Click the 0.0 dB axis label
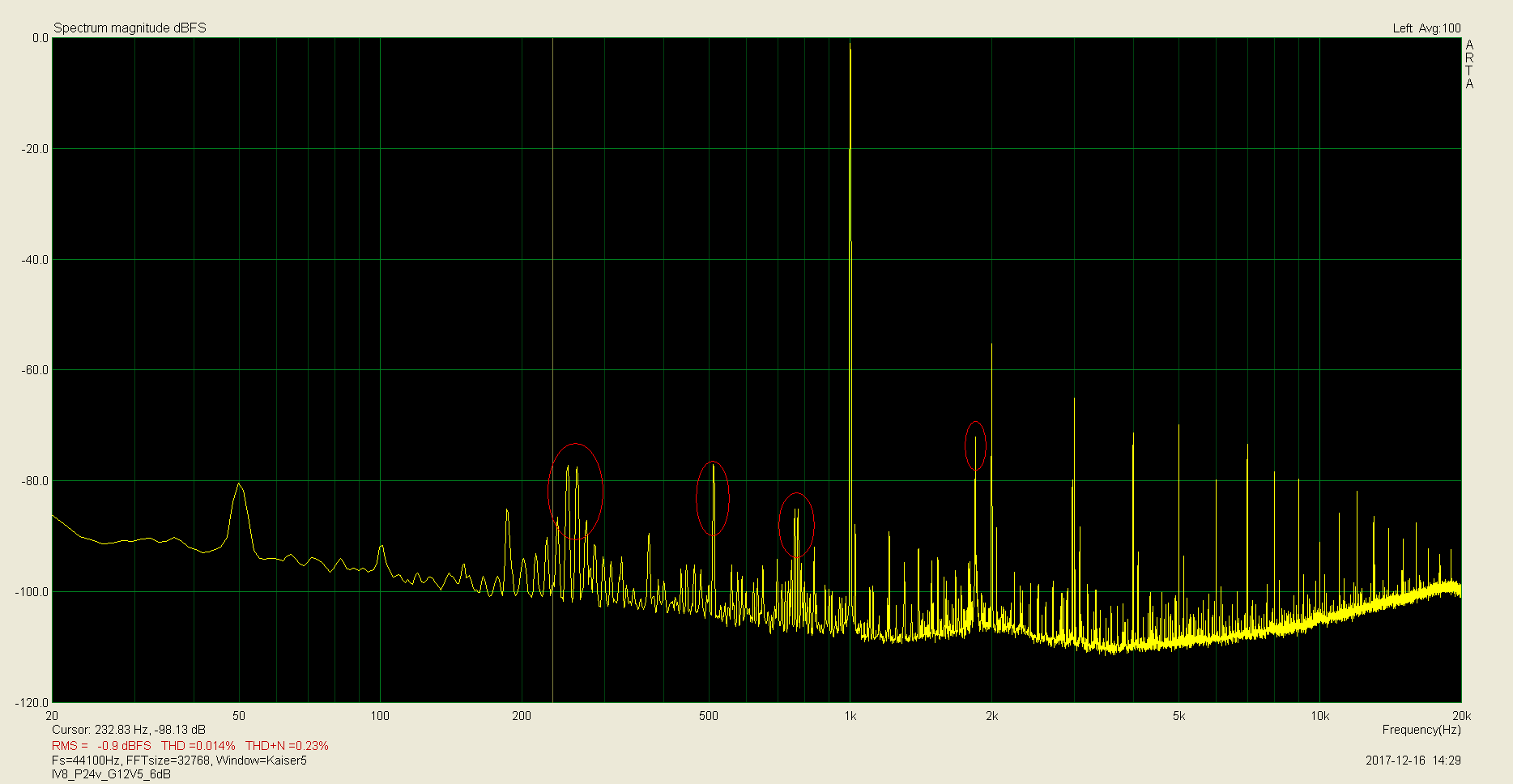The height and width of the screenshot is (784, 1513). tap(40, 38)
